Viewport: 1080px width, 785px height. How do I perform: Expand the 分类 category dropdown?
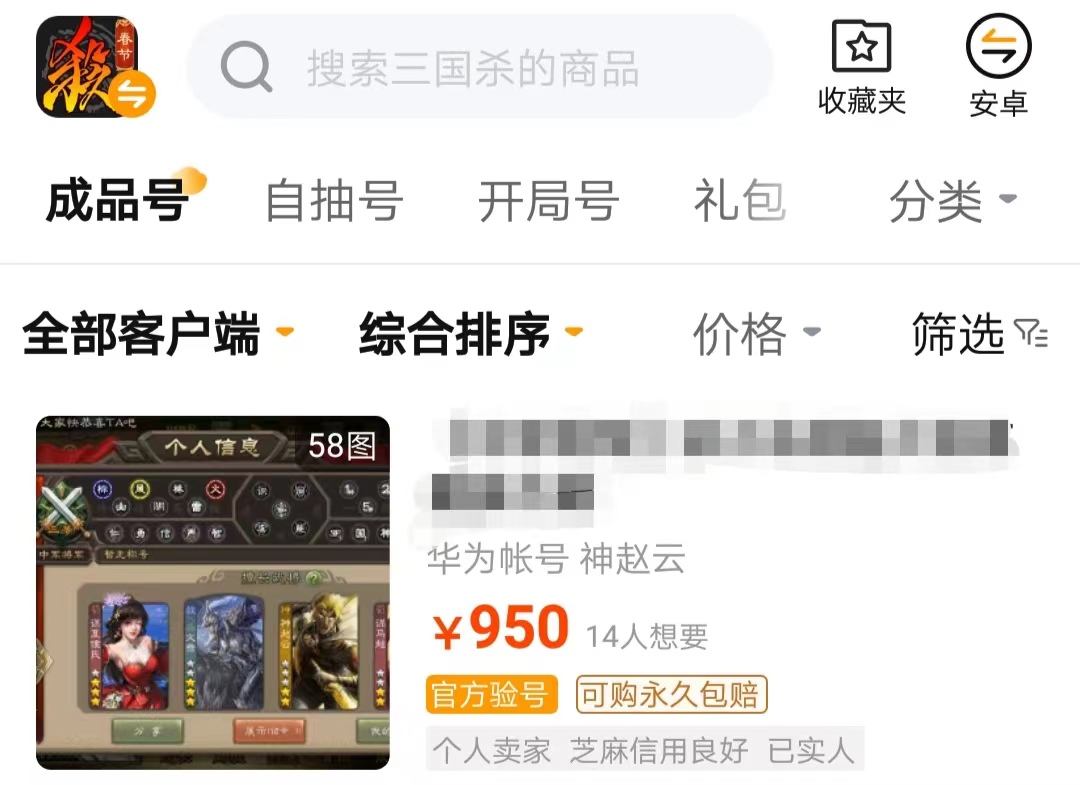(953, 200)
